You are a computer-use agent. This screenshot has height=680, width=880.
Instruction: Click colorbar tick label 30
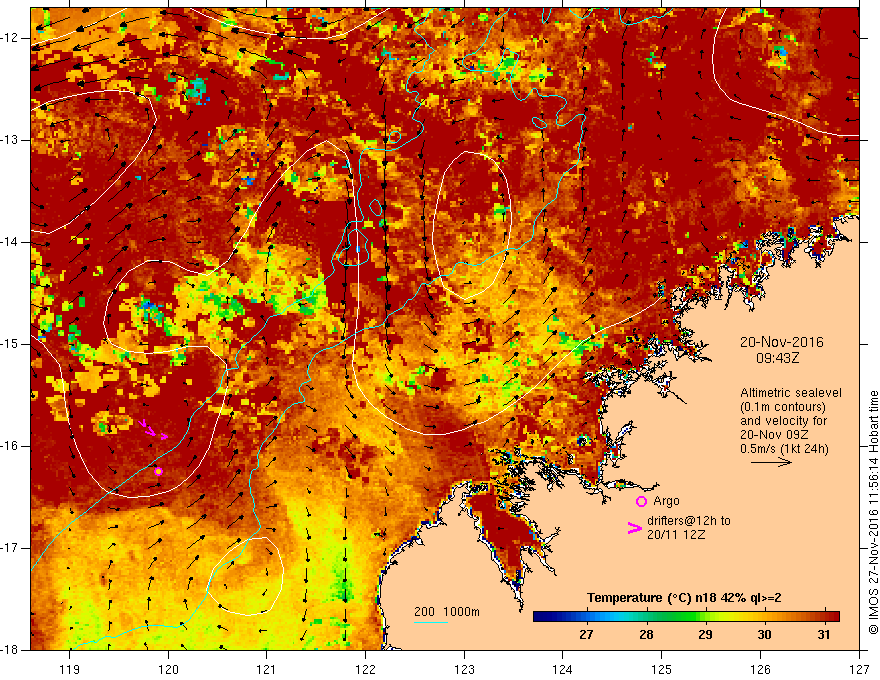click(764, 635)
